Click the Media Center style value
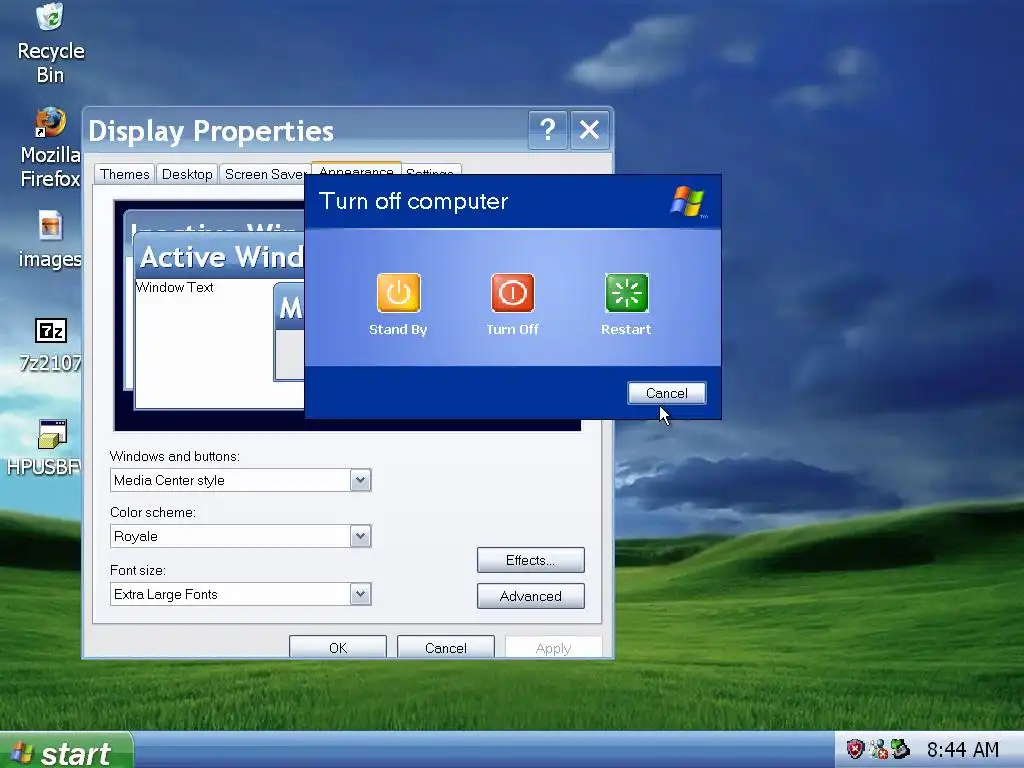Viewport: 1024px width, 768px height. pyautogui.click(x=169, y=480)
